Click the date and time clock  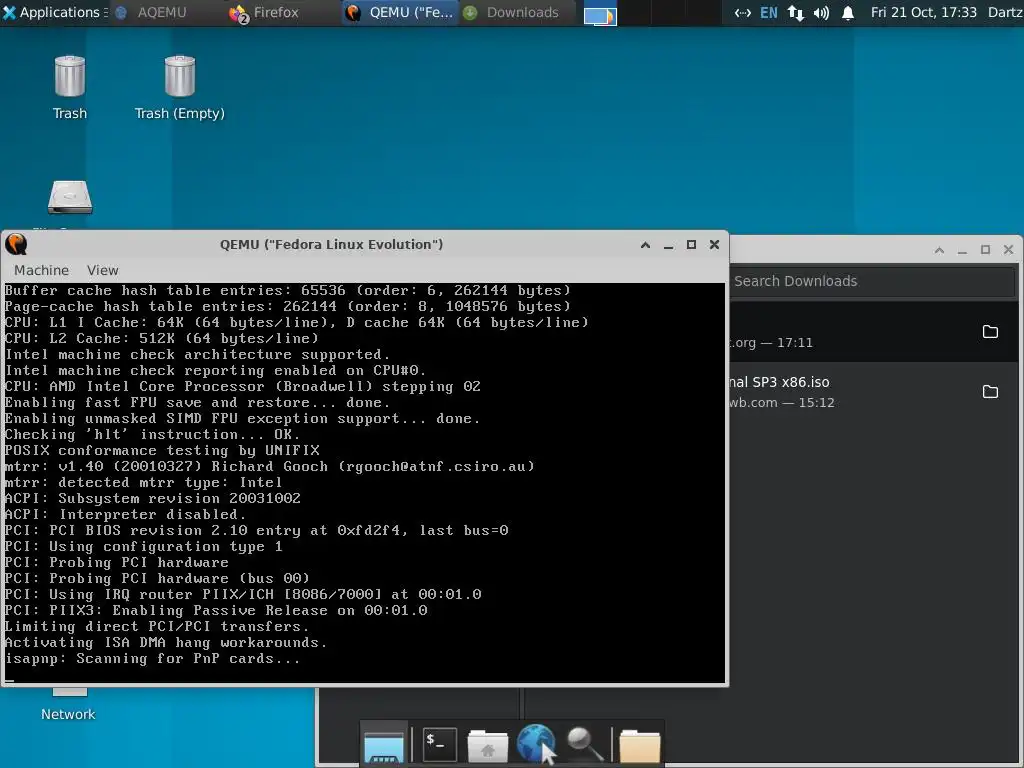pos(923,12)
